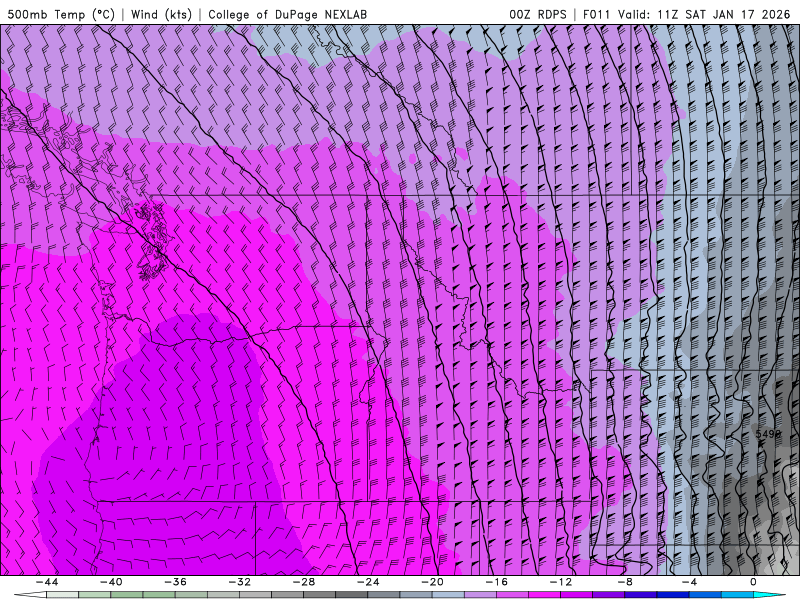Viewport: 800px width, 600px height.
Task: Click the "Wind (kts)" header label
Action: pos(161,14)
